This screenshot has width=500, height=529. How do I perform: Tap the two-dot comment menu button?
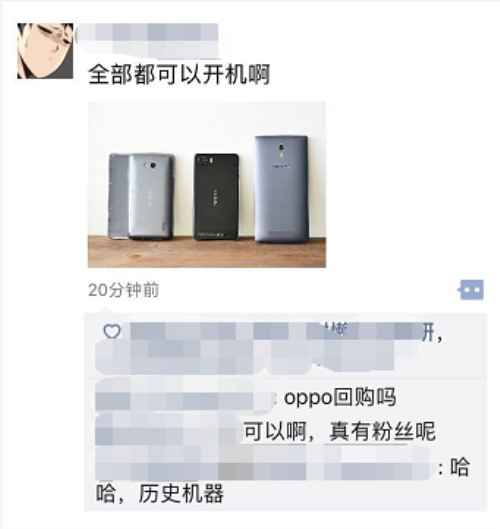(471, 289)
